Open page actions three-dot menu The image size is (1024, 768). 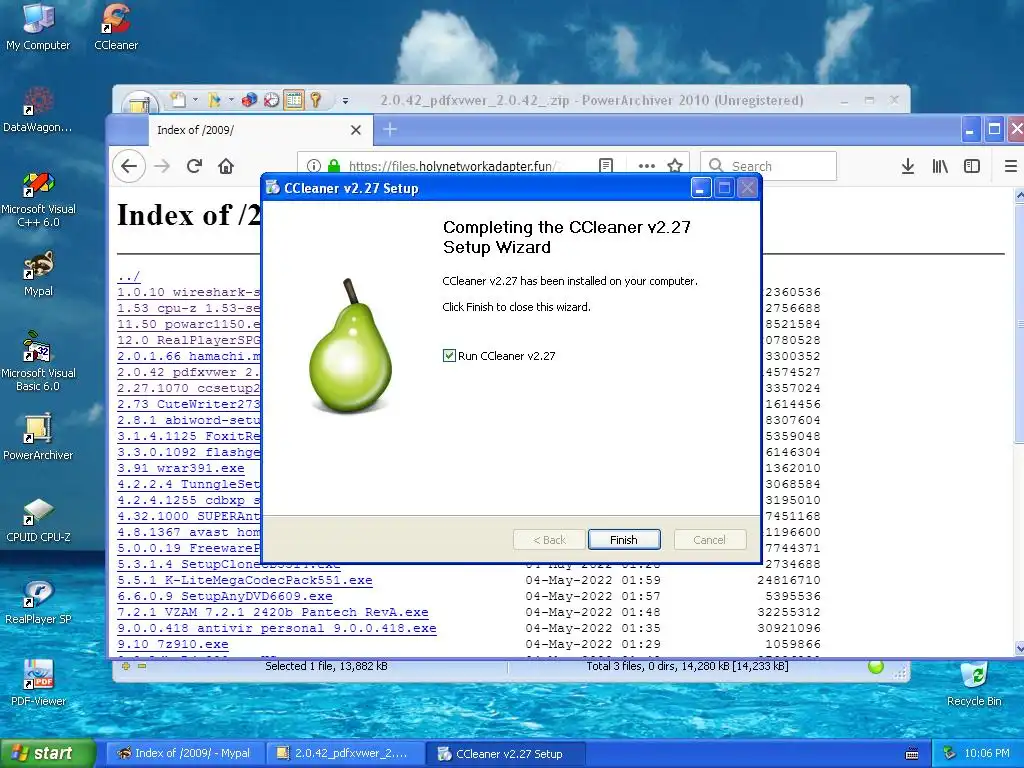point(647,166)
